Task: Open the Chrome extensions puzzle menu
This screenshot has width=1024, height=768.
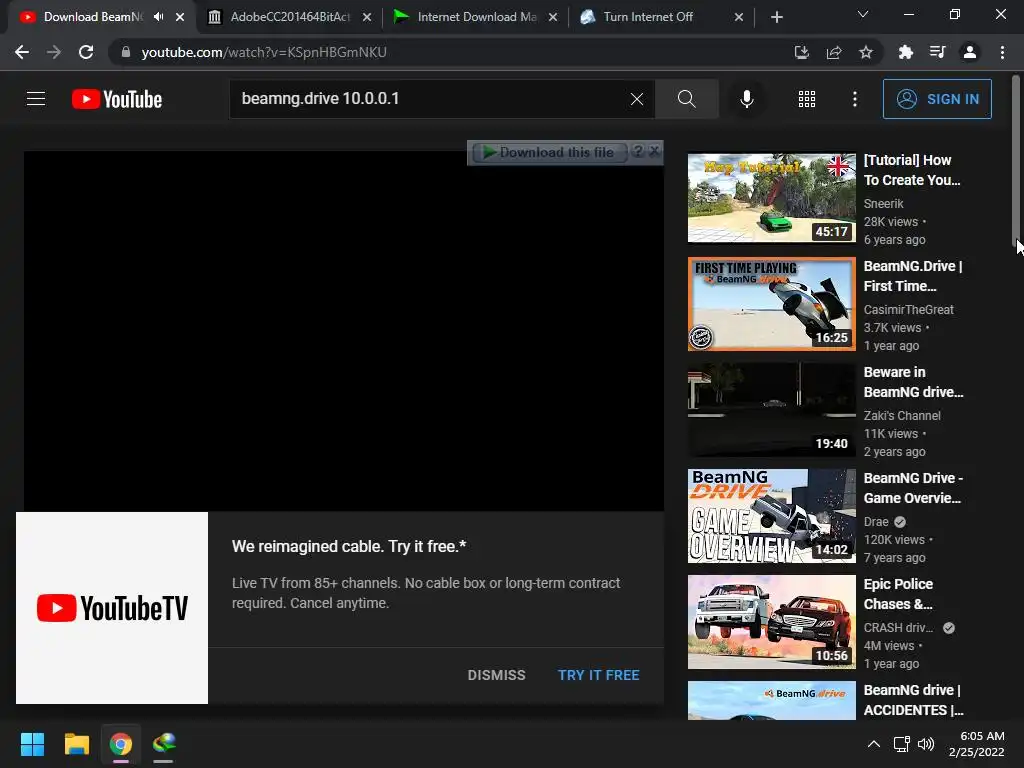Action: click(905, 52)
